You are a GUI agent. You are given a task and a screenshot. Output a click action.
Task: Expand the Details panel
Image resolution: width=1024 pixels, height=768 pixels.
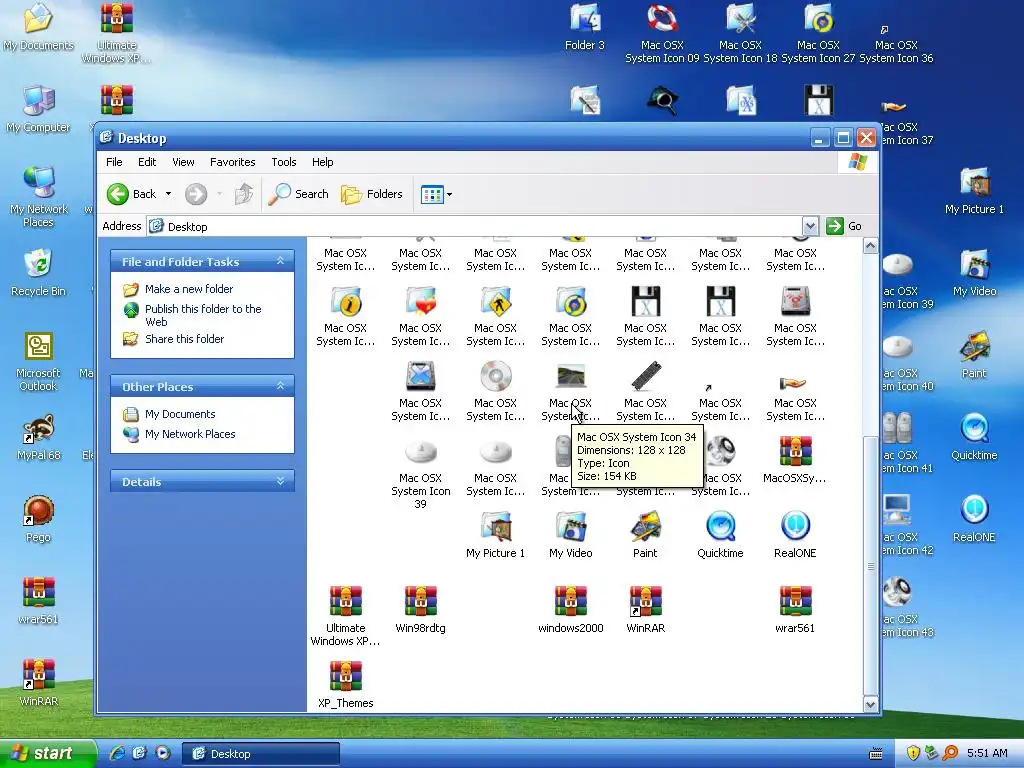280,481
